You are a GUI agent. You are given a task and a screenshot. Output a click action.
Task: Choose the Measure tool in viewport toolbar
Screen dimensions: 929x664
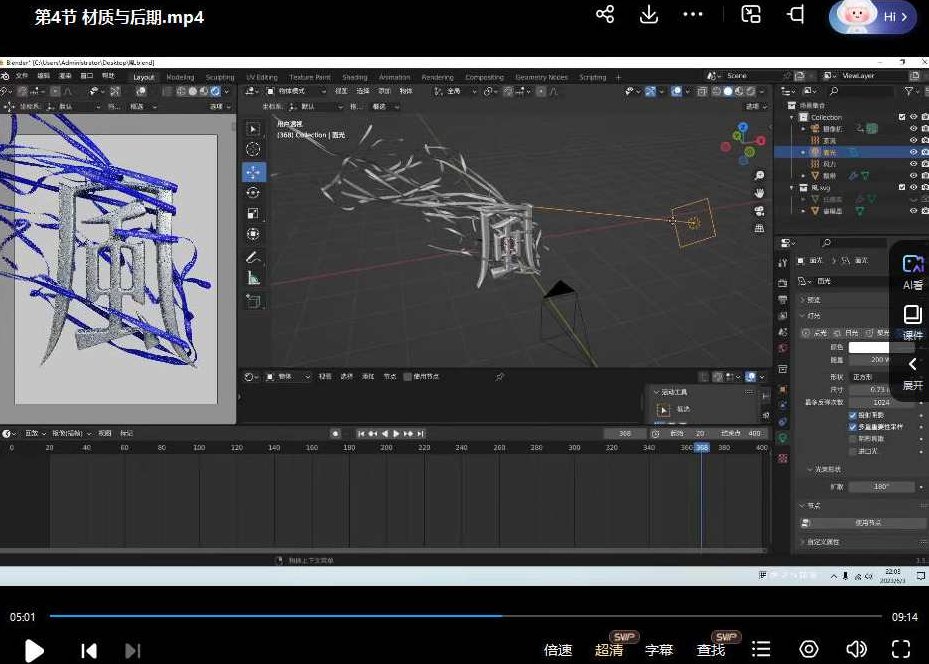tap(253, 279)
